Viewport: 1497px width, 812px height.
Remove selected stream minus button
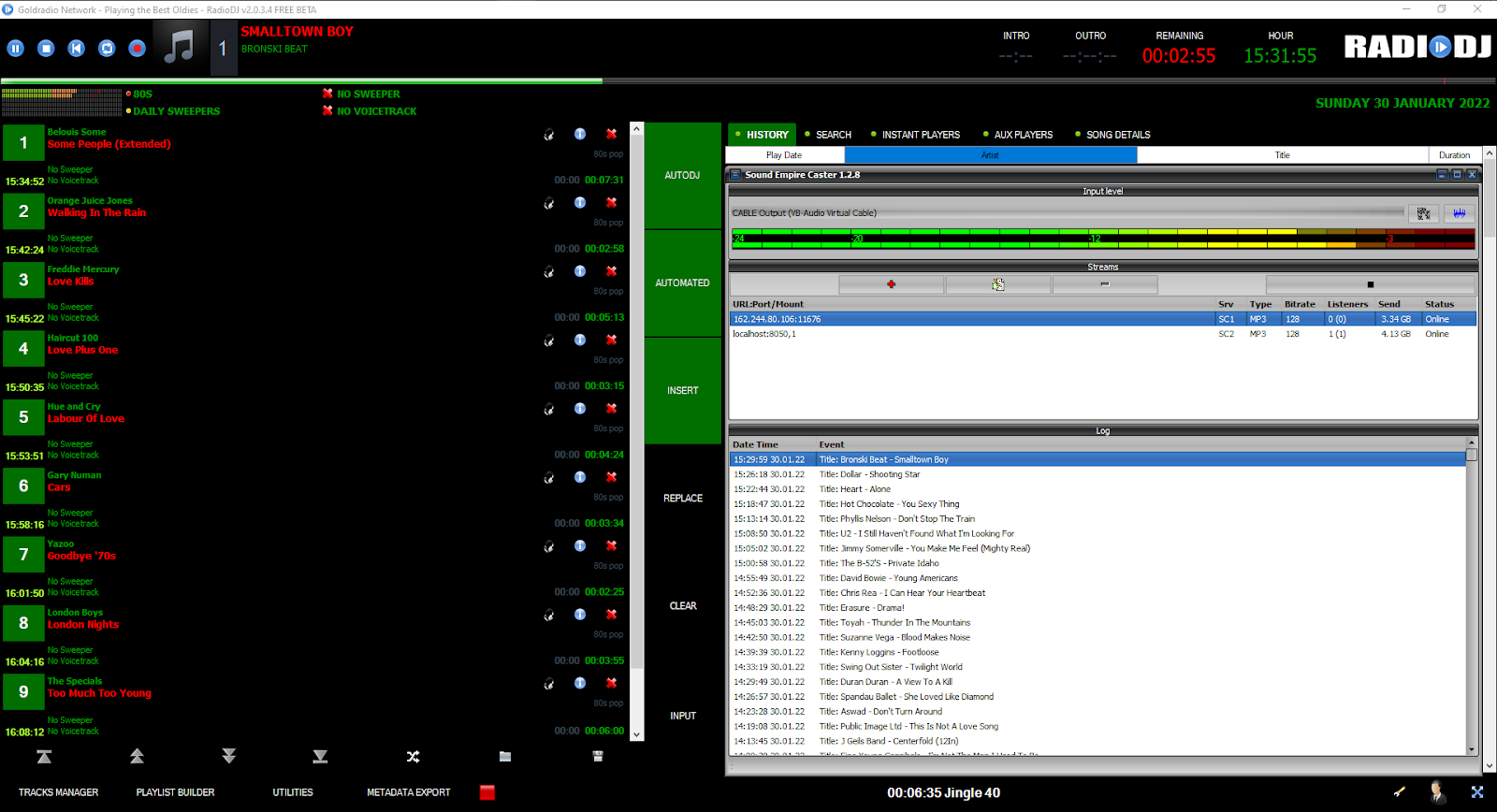(1105, 284)
